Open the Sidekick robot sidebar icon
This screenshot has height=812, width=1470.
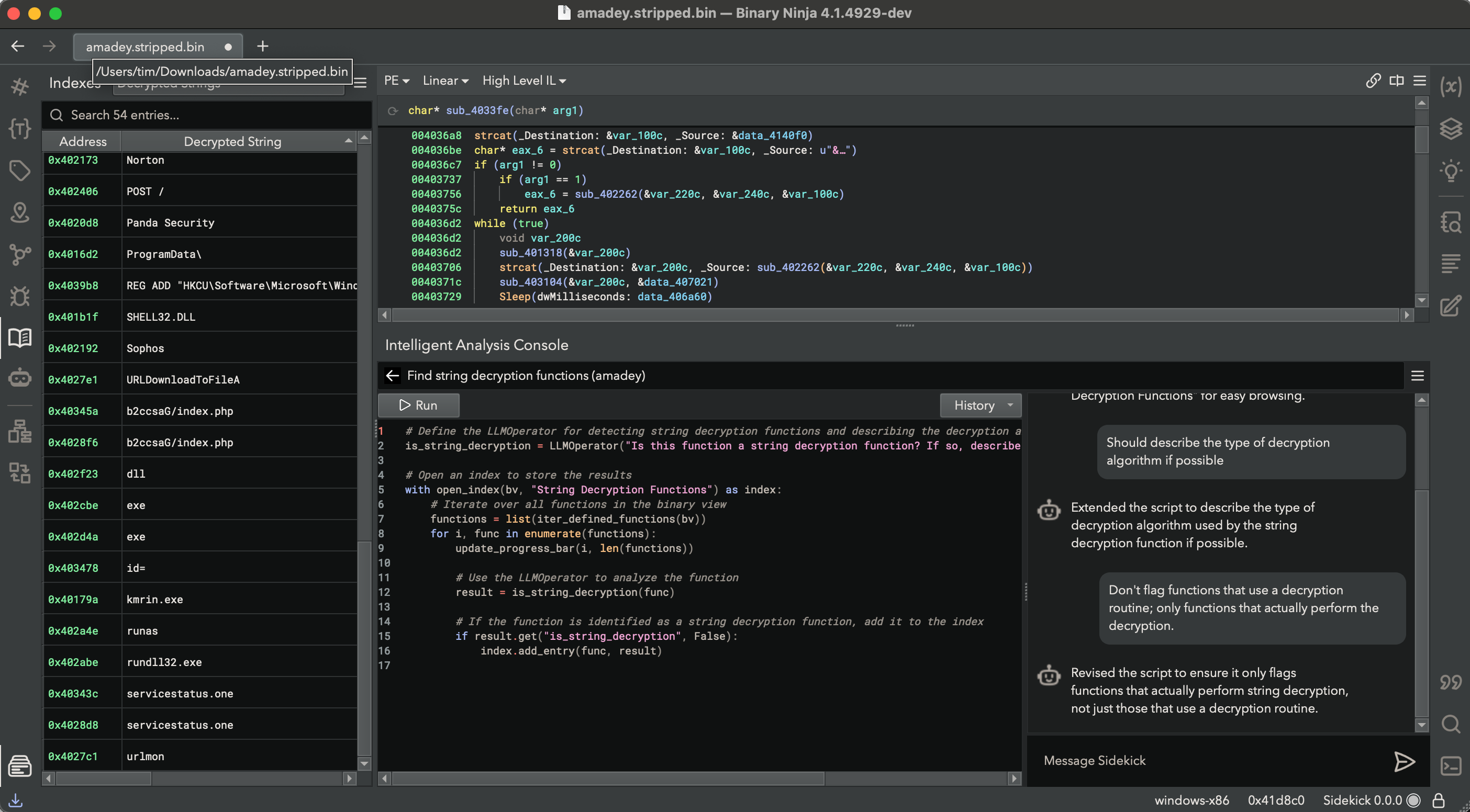coord(19,378)
